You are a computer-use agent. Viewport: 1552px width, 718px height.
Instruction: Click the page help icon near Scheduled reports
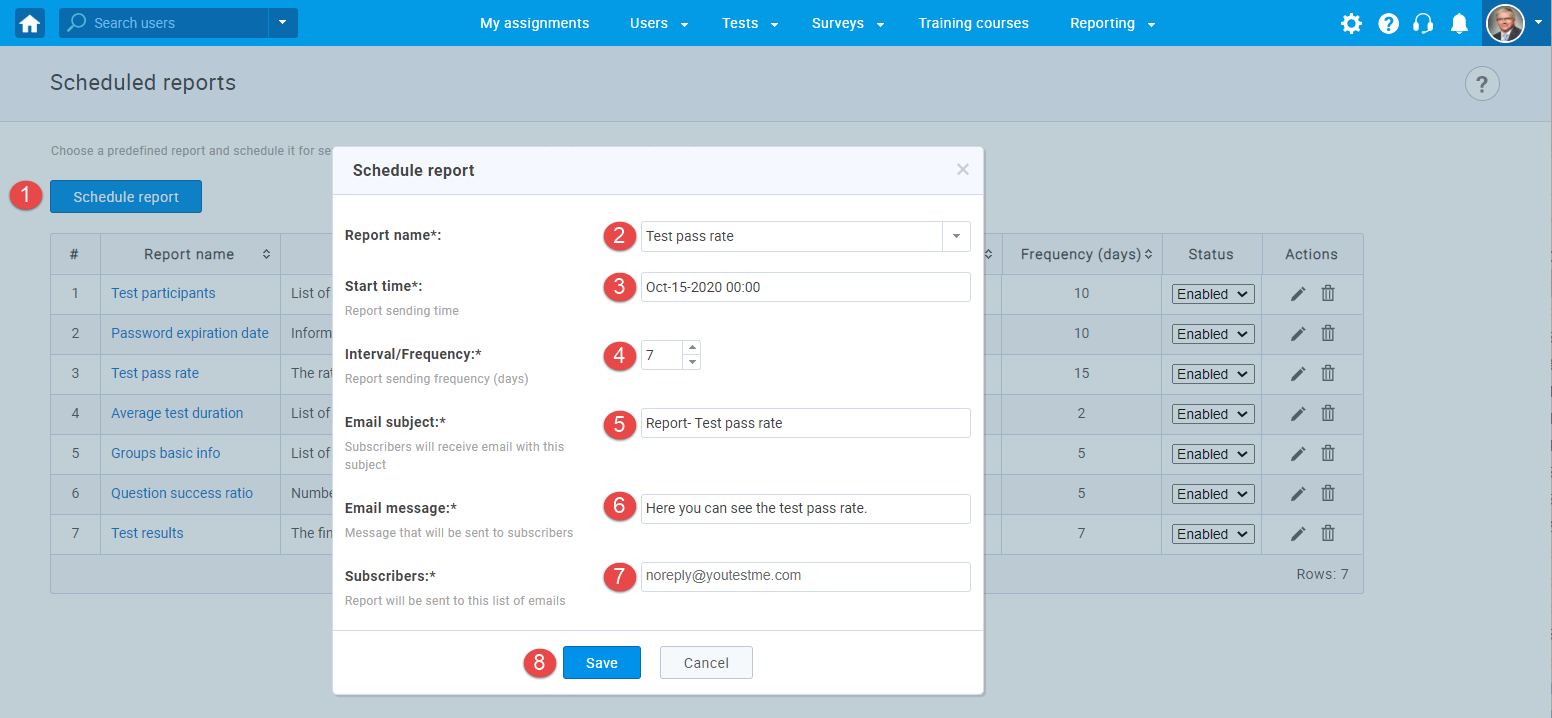[1482, 83]
